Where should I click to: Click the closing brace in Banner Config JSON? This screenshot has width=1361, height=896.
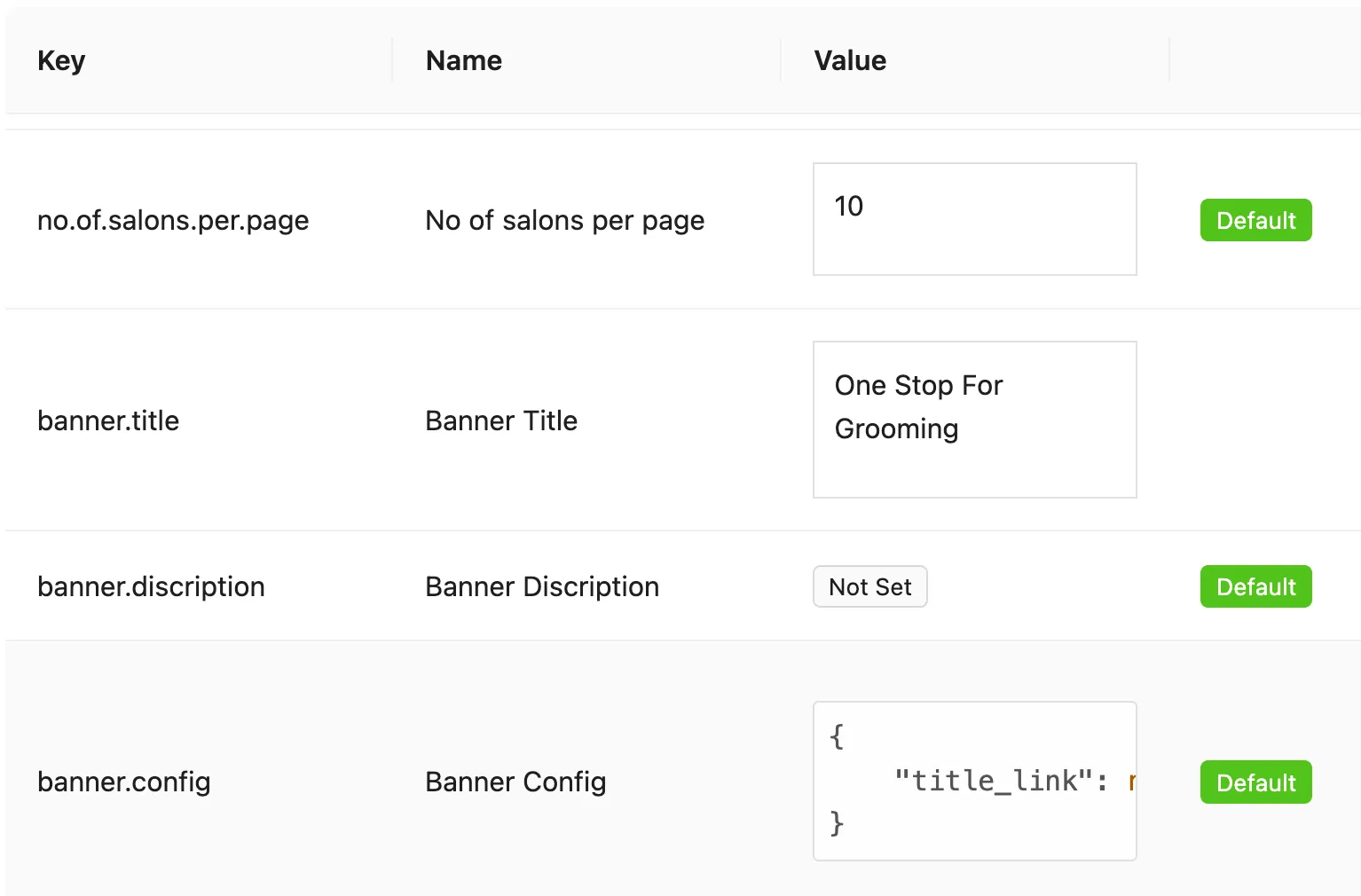(837, 823)
